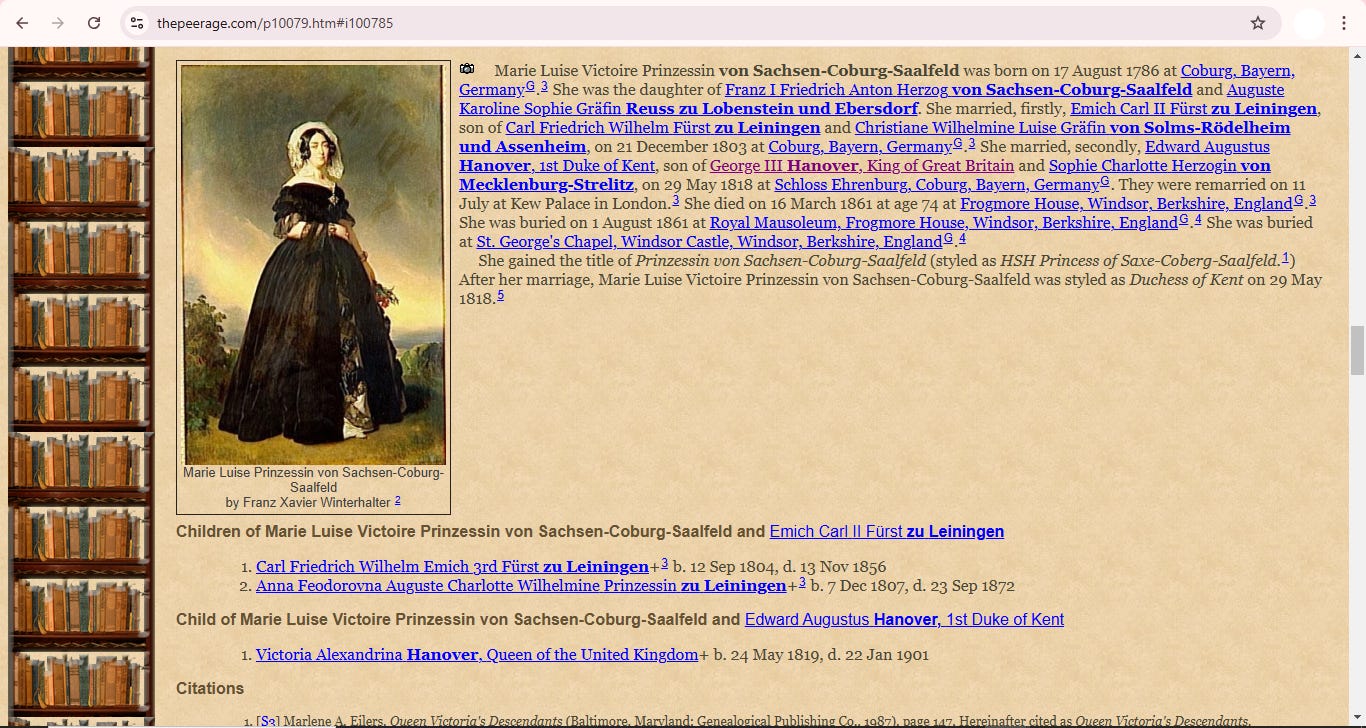Open G map link after Schloss Ehrenburg
The image size is (1366, 728).
point(1105,181)
